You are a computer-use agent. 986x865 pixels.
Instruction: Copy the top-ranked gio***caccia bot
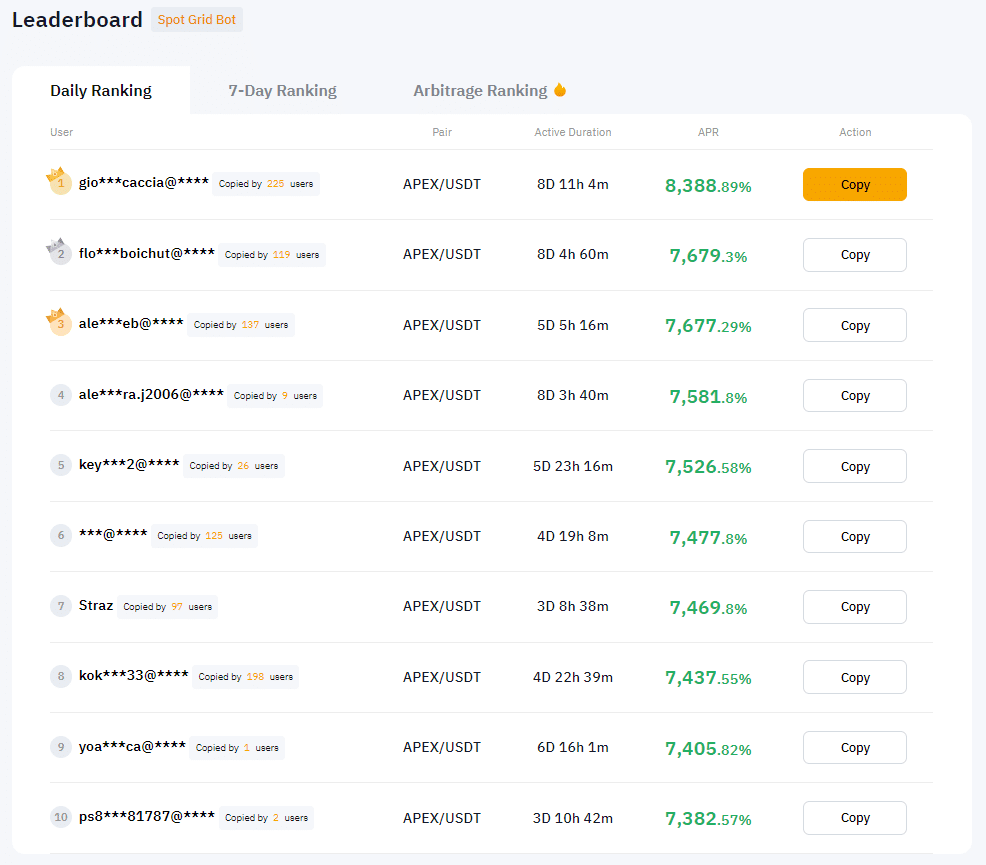[x=854, y=185]
